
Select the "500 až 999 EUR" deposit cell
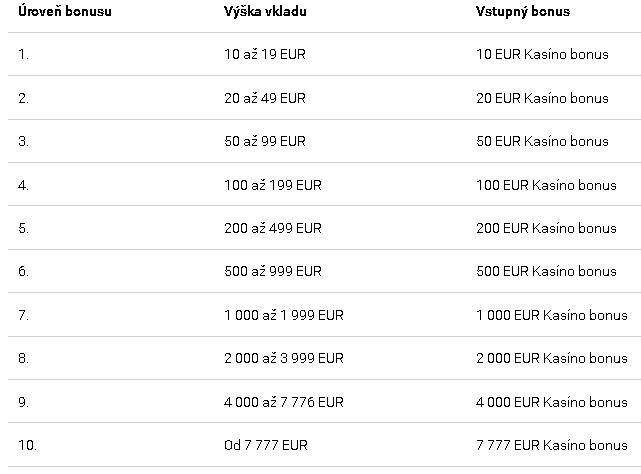273,271
